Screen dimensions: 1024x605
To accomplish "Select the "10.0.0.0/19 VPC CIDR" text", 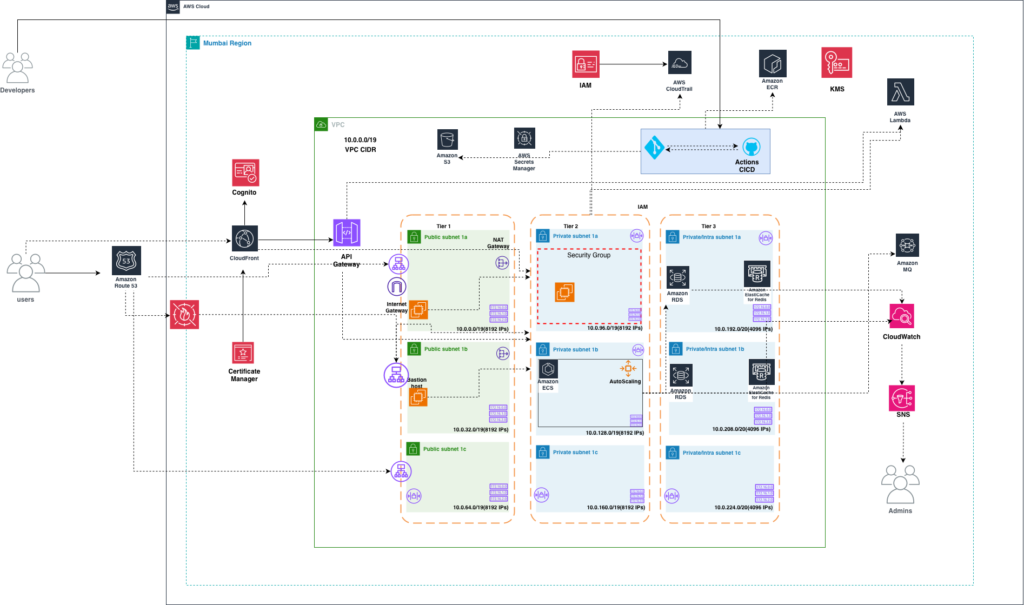I will 360,144.
